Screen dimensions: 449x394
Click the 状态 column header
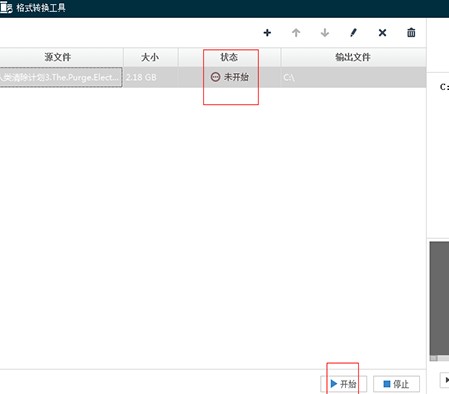(229, 57)
